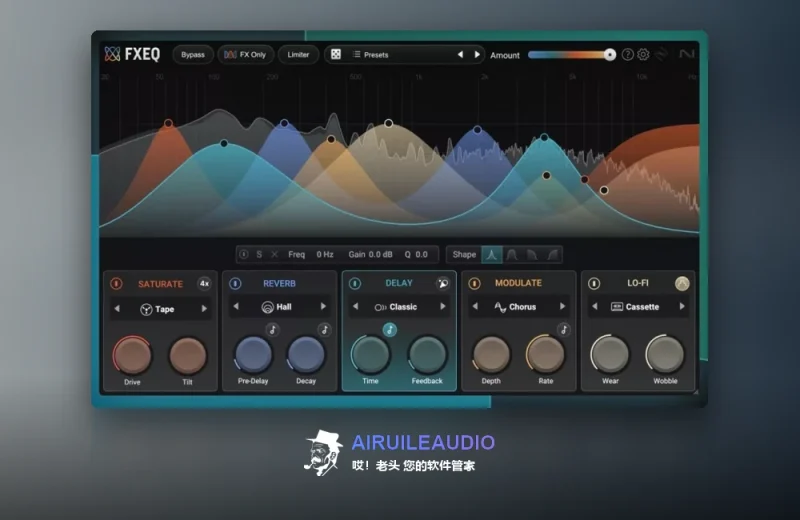Image resolution: width=800 pixels, height=520 pixels.
Task: Next Lo-Fi type after Cassette
Action: [x=682, y=306]
